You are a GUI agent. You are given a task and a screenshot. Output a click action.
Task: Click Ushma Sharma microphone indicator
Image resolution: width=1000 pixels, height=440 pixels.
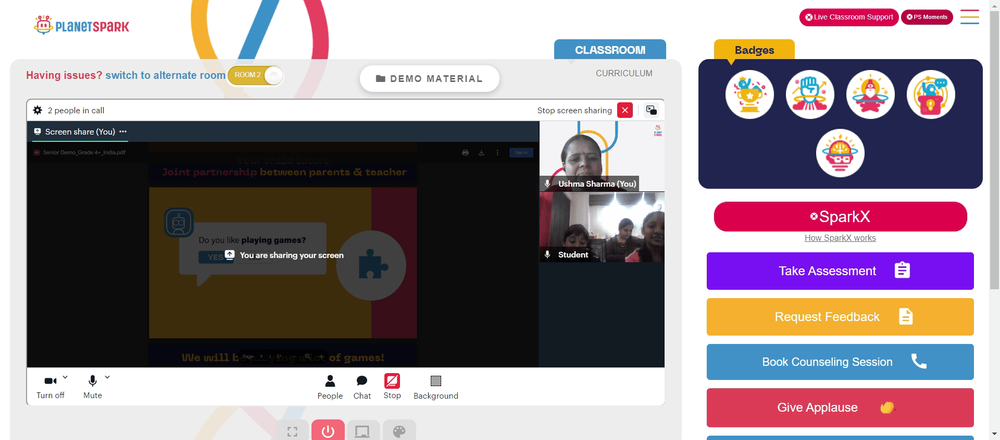(547, 184)
